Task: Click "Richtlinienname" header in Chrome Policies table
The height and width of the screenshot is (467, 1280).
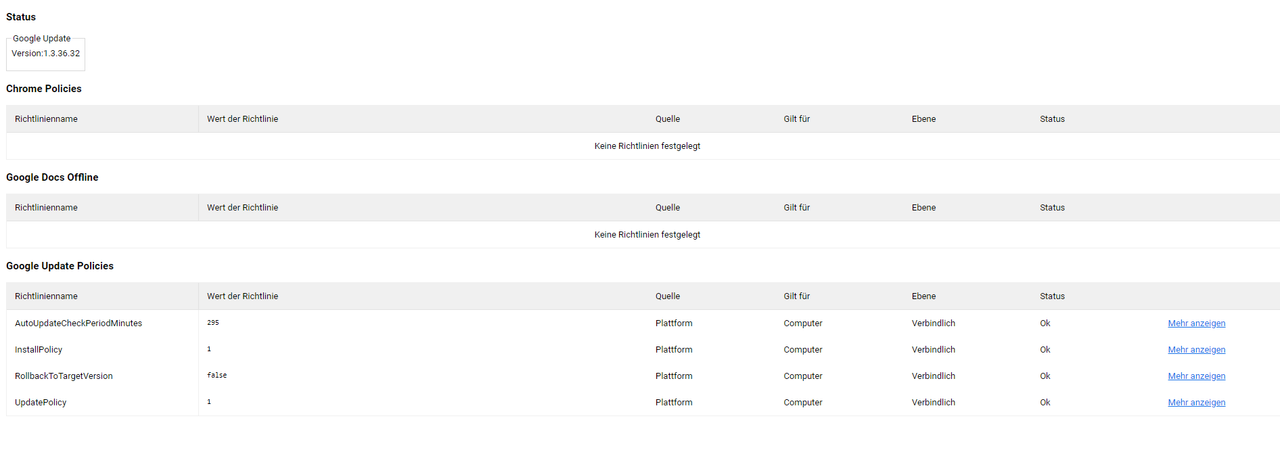Action: coord(46,119)
